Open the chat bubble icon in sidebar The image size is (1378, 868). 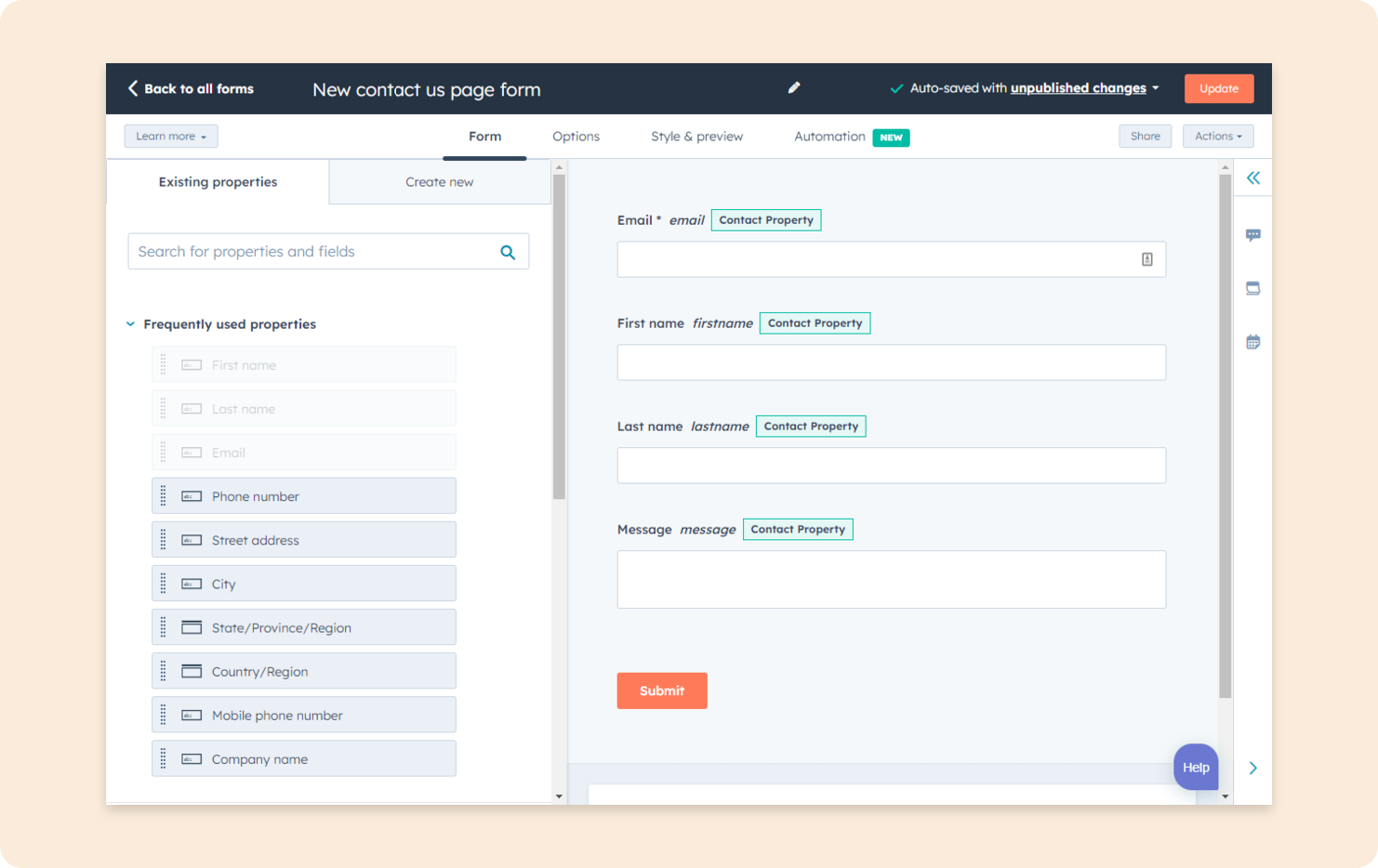pos(1252,235)
